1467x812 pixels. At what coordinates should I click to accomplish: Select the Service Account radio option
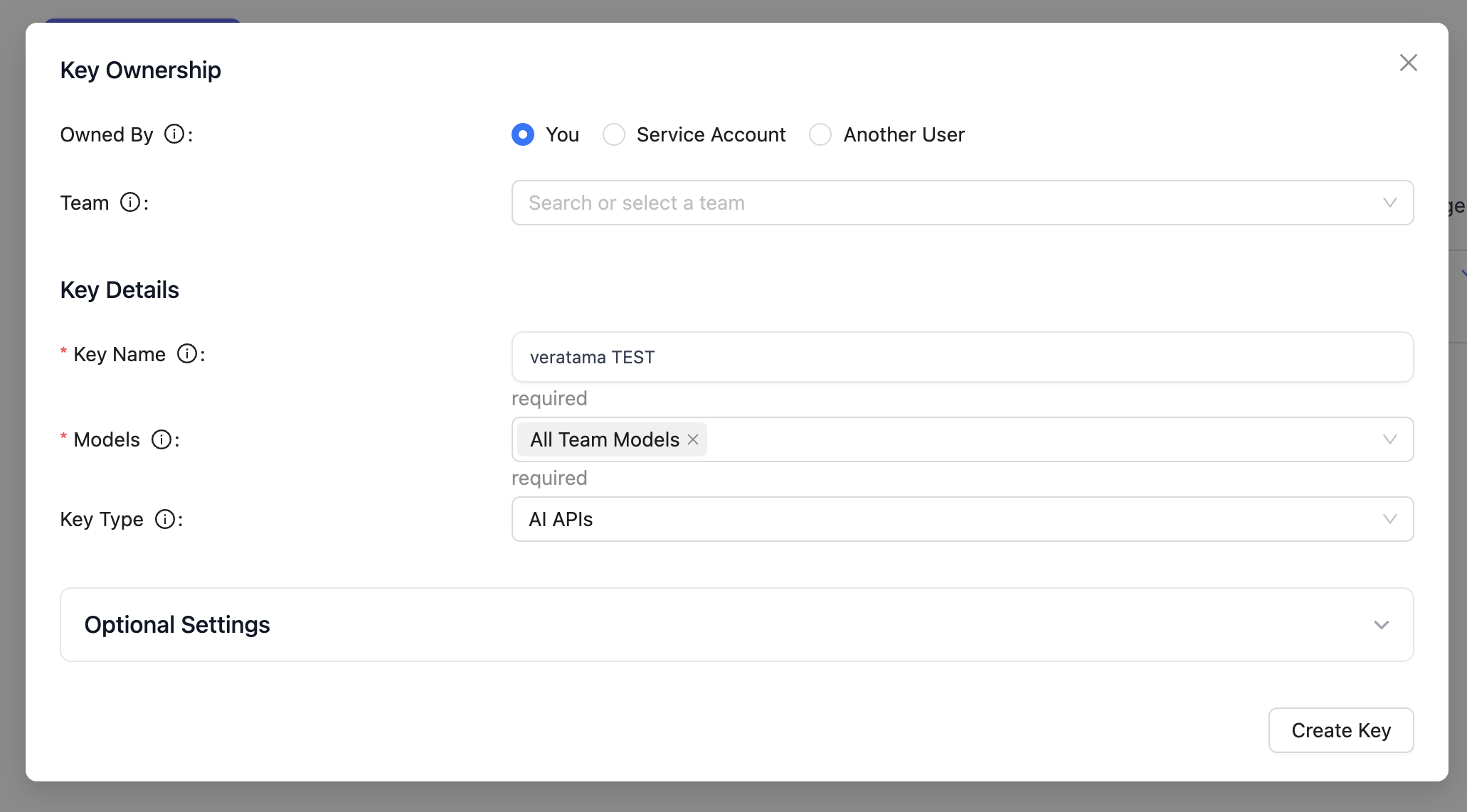point(614,134)
